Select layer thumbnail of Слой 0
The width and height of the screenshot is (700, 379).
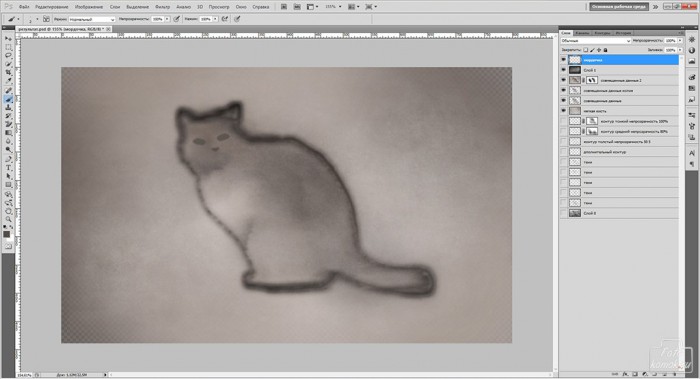[x=575, y=213]
